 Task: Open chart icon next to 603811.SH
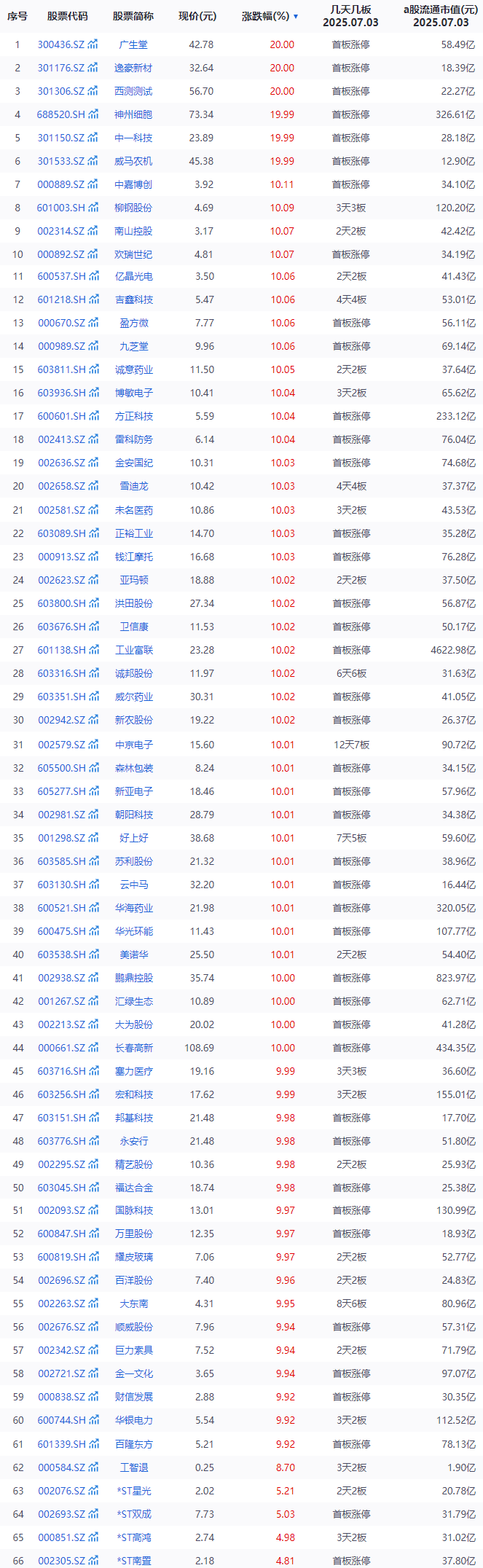point(93,369)
